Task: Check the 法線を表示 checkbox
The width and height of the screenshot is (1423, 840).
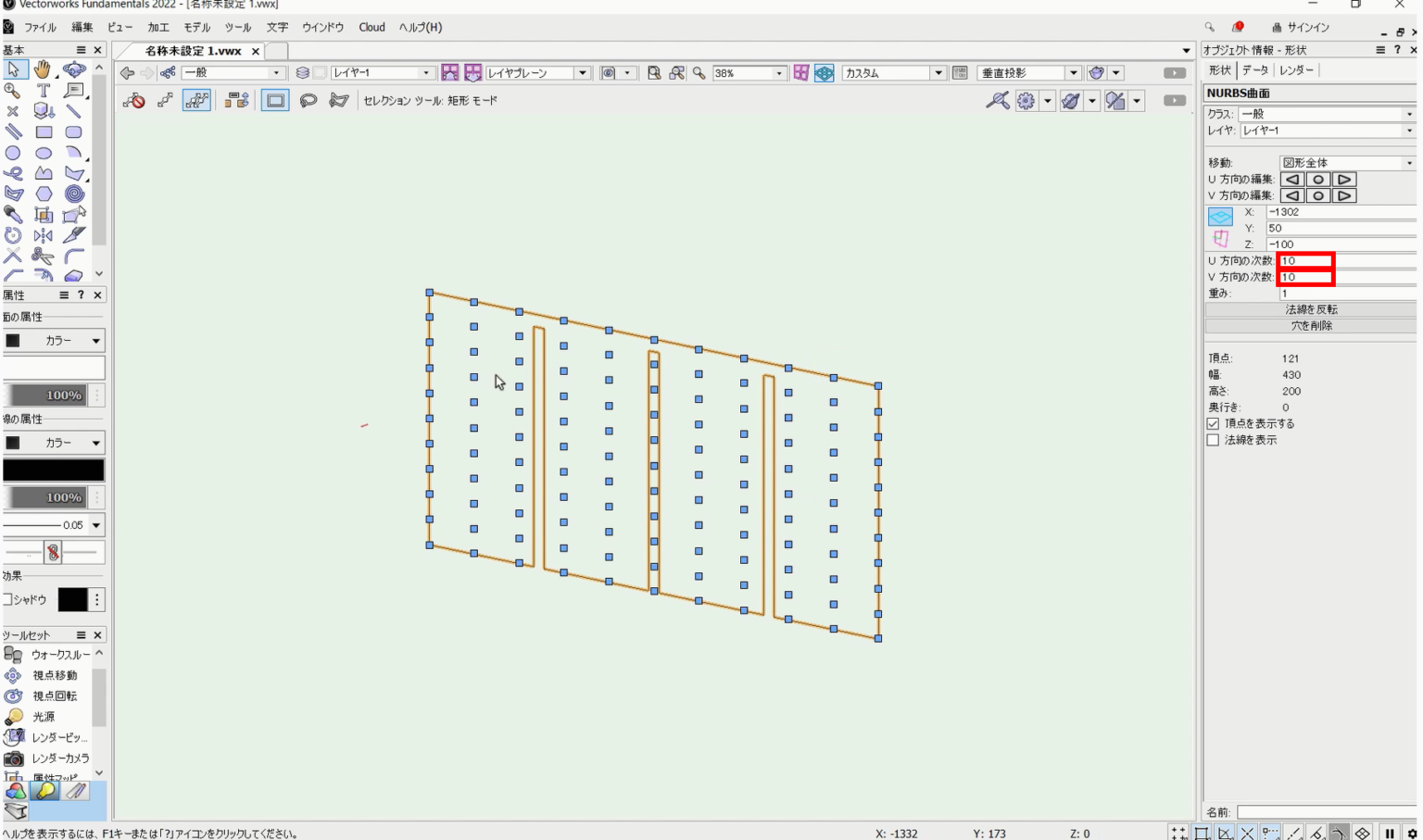Action: click(1213, 439)
